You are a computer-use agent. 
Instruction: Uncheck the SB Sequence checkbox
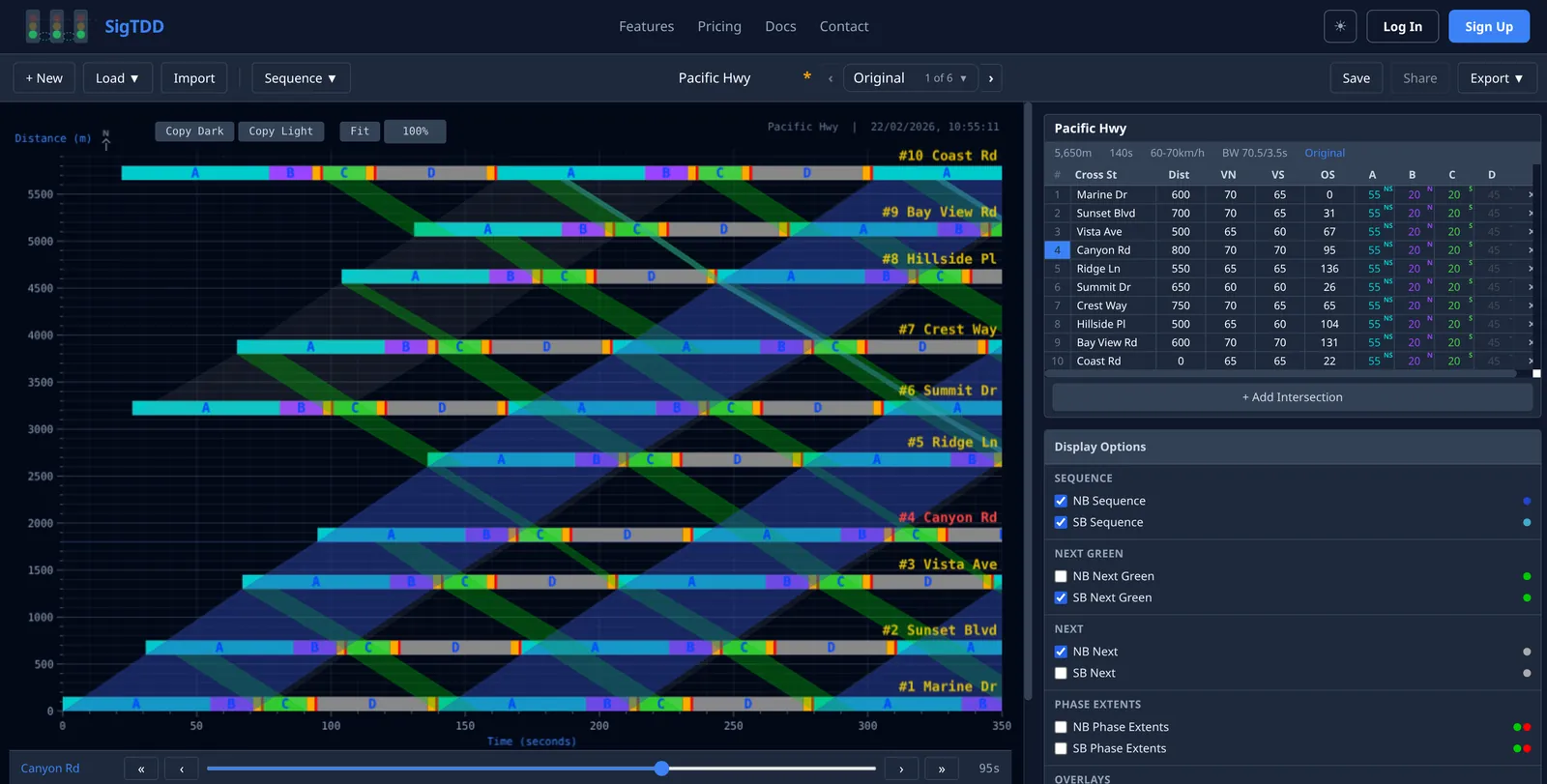click(x=1061, y=522)
